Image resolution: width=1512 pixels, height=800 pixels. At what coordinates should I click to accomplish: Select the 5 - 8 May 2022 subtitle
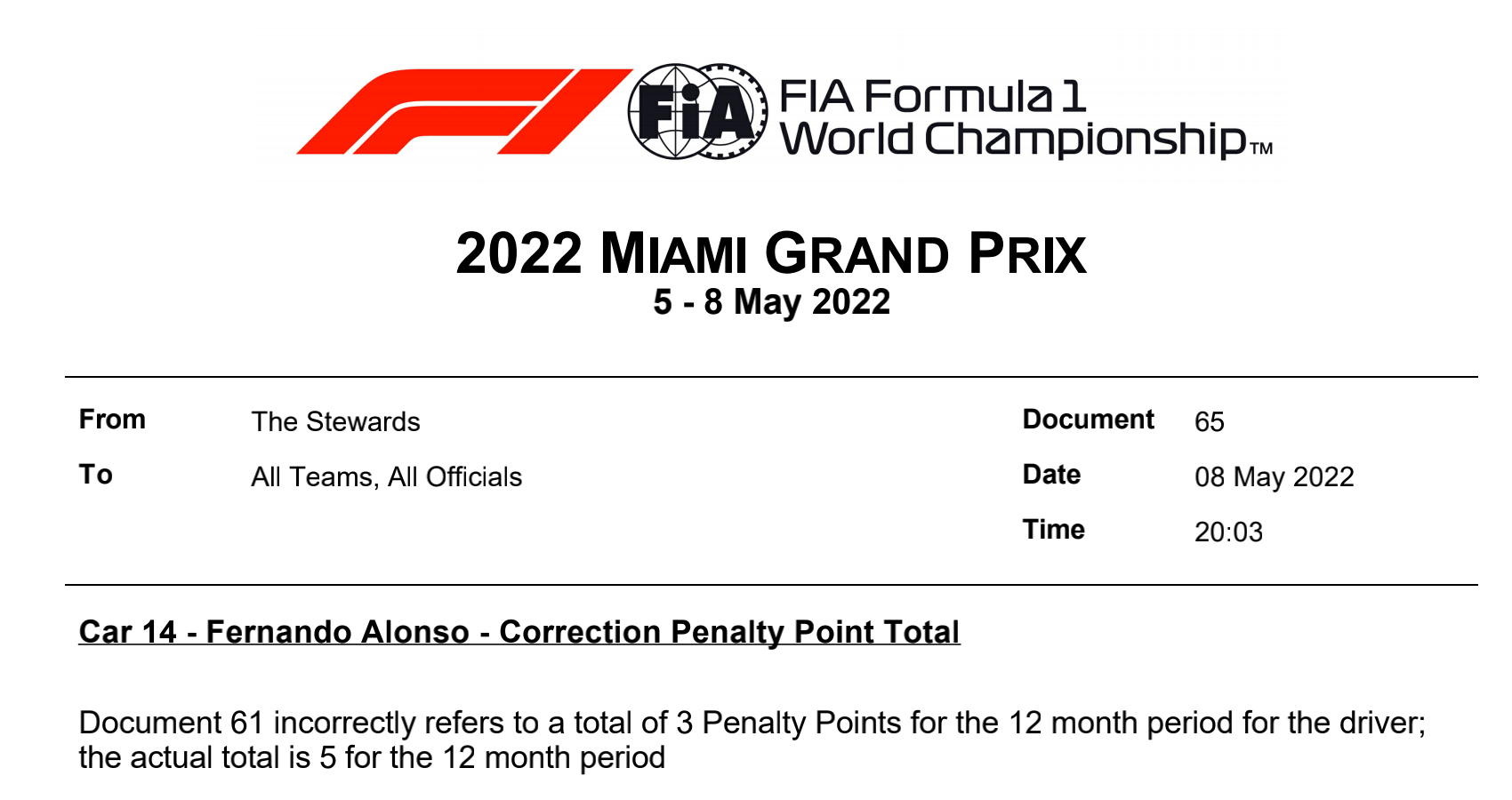point(771,302)
